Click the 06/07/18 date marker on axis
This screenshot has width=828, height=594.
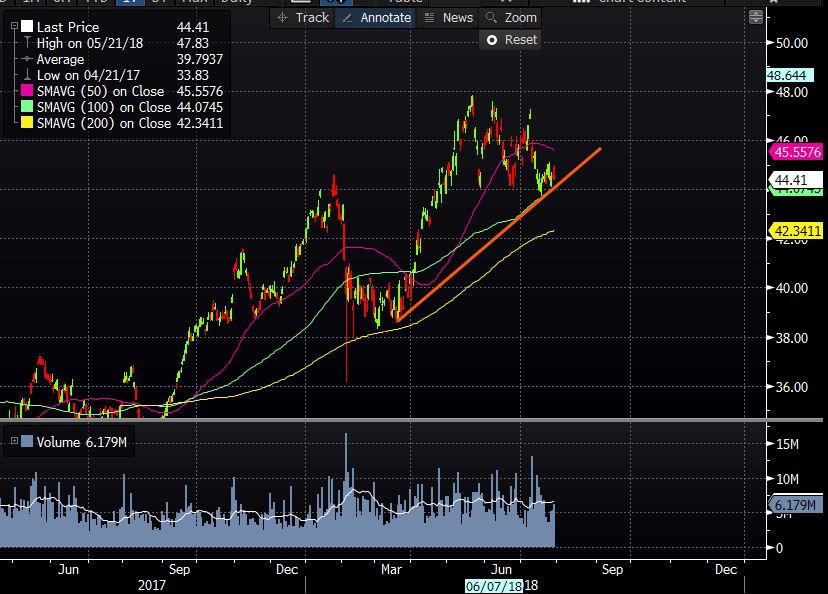tap(493, 584)
